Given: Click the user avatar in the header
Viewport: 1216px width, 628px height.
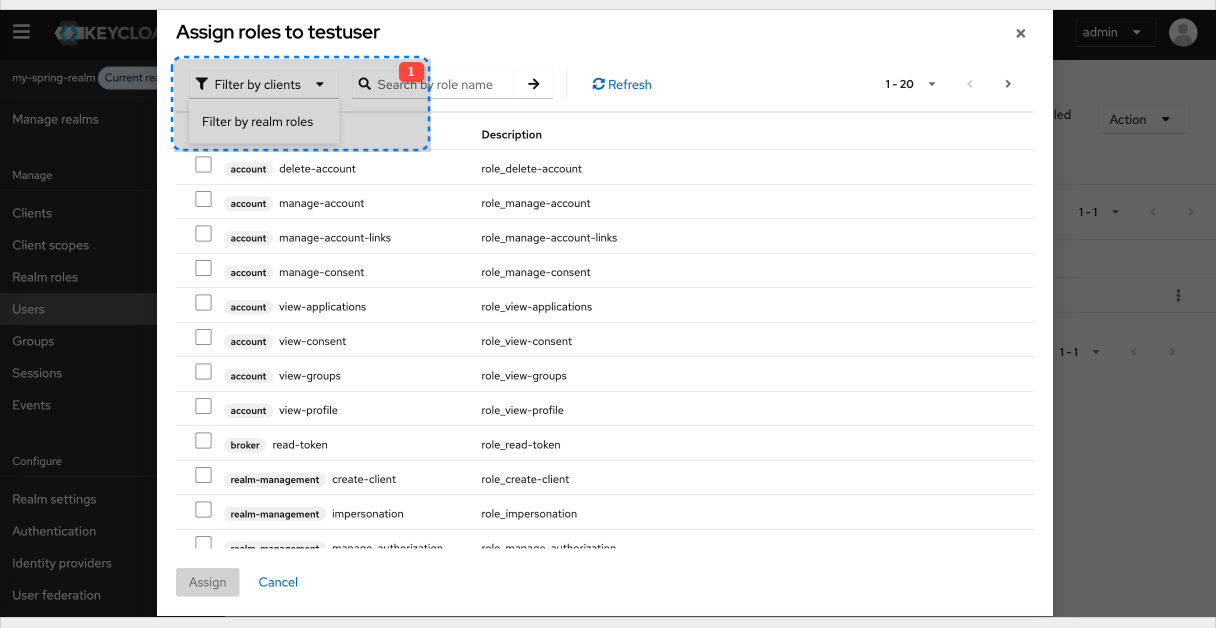Looking at the screenshot, I should pyautogui.click(x=1183, y=32).
